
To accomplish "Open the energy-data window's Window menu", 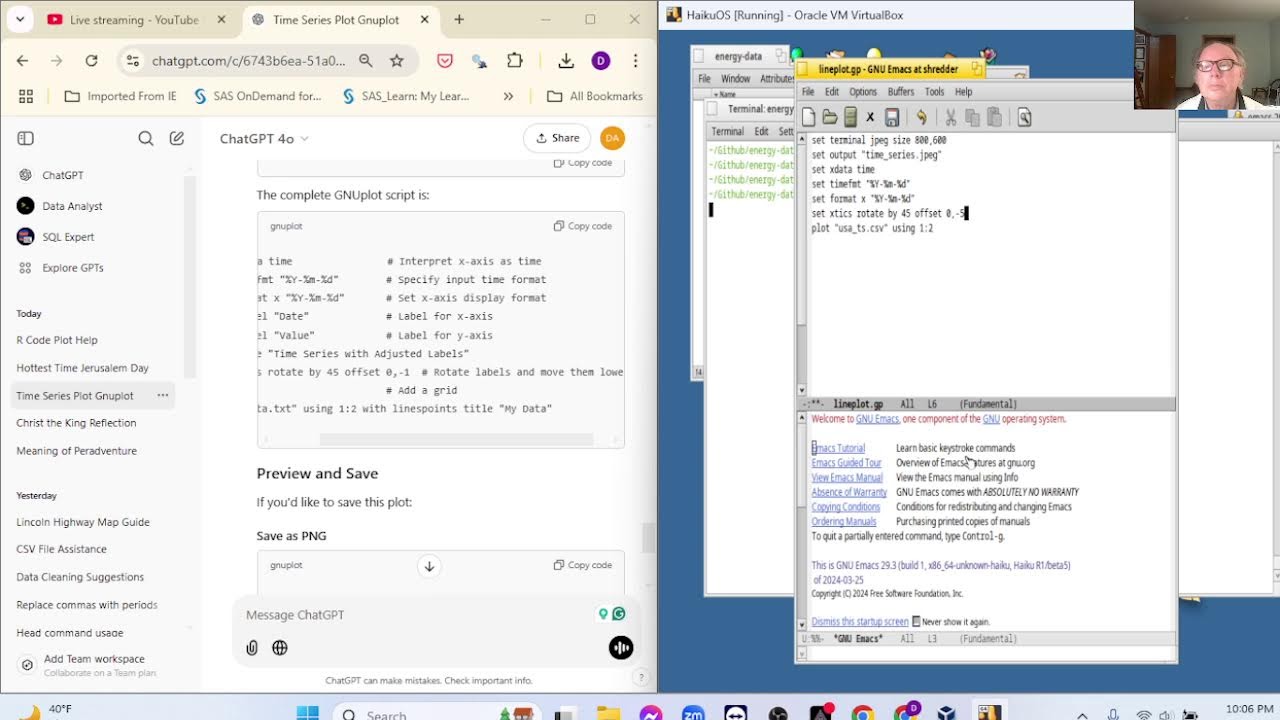I will pos(735,79).
